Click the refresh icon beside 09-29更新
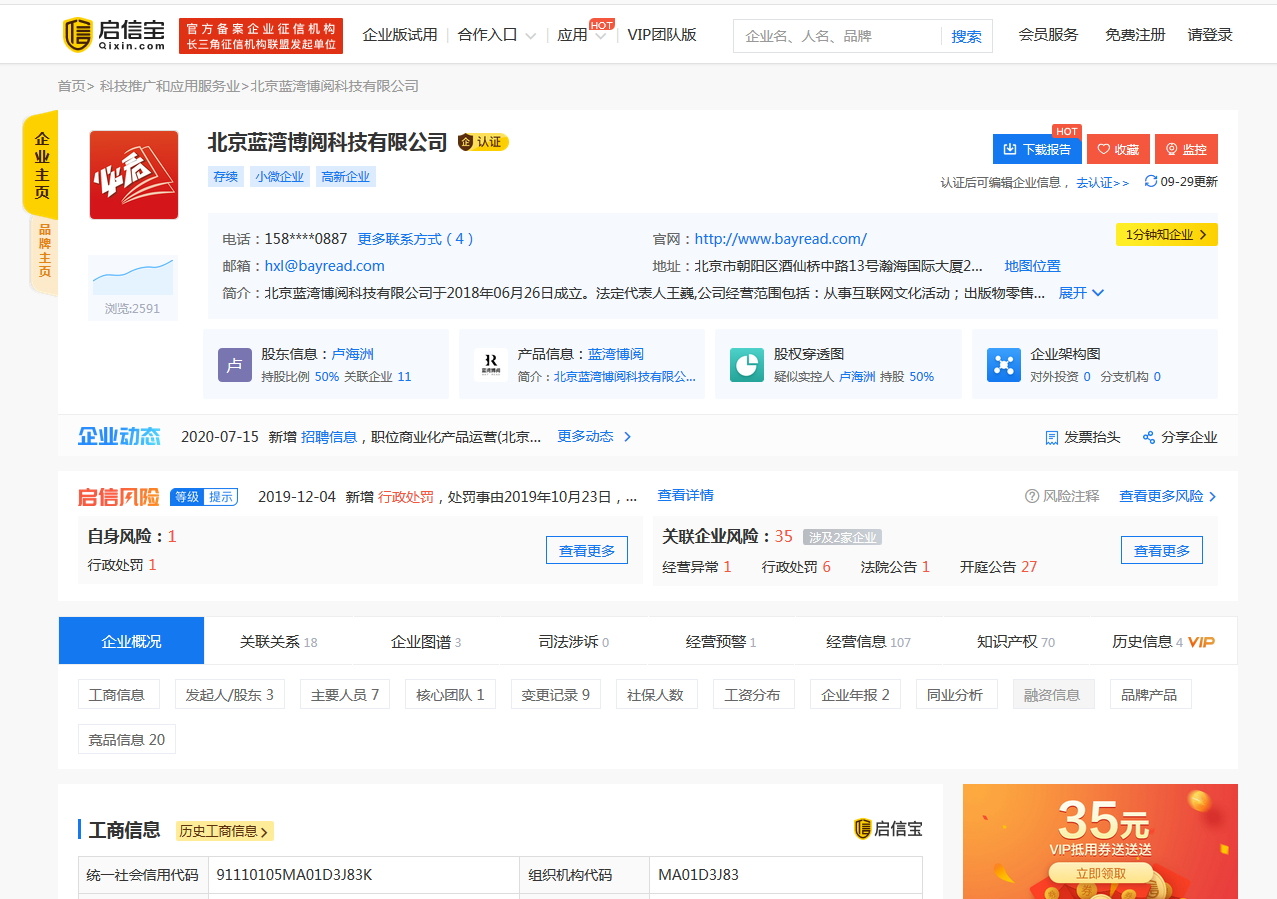 (1151, 181)
